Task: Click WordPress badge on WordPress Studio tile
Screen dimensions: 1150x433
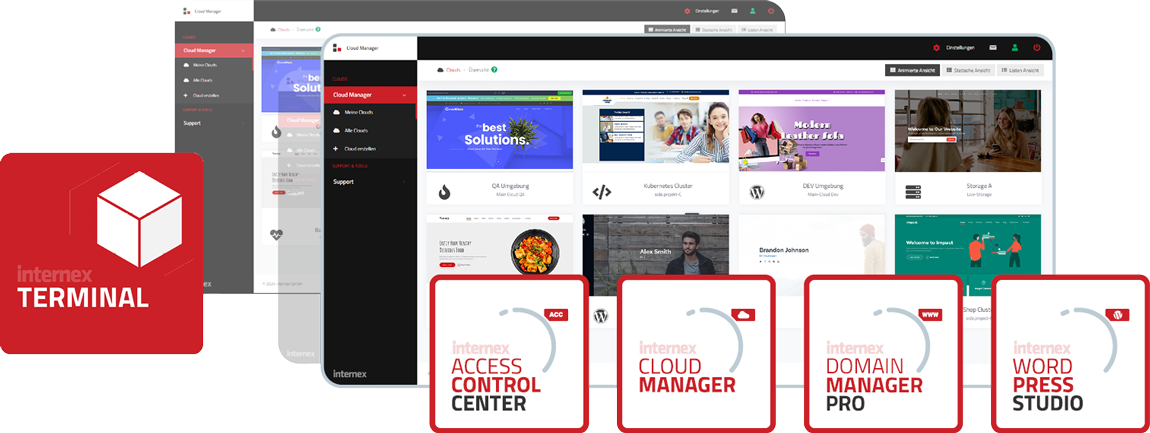Action: click(x=1118, y=315)
